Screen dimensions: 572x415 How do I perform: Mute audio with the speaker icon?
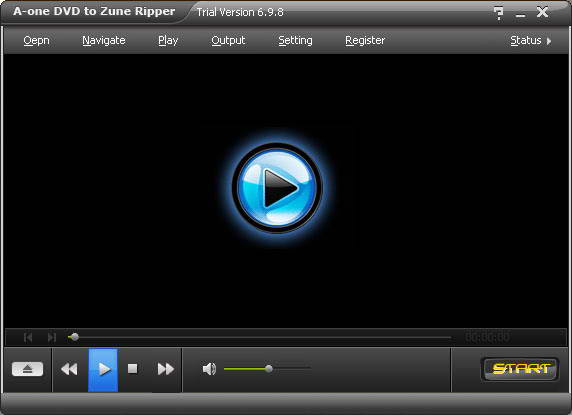(x=209, y=369)
